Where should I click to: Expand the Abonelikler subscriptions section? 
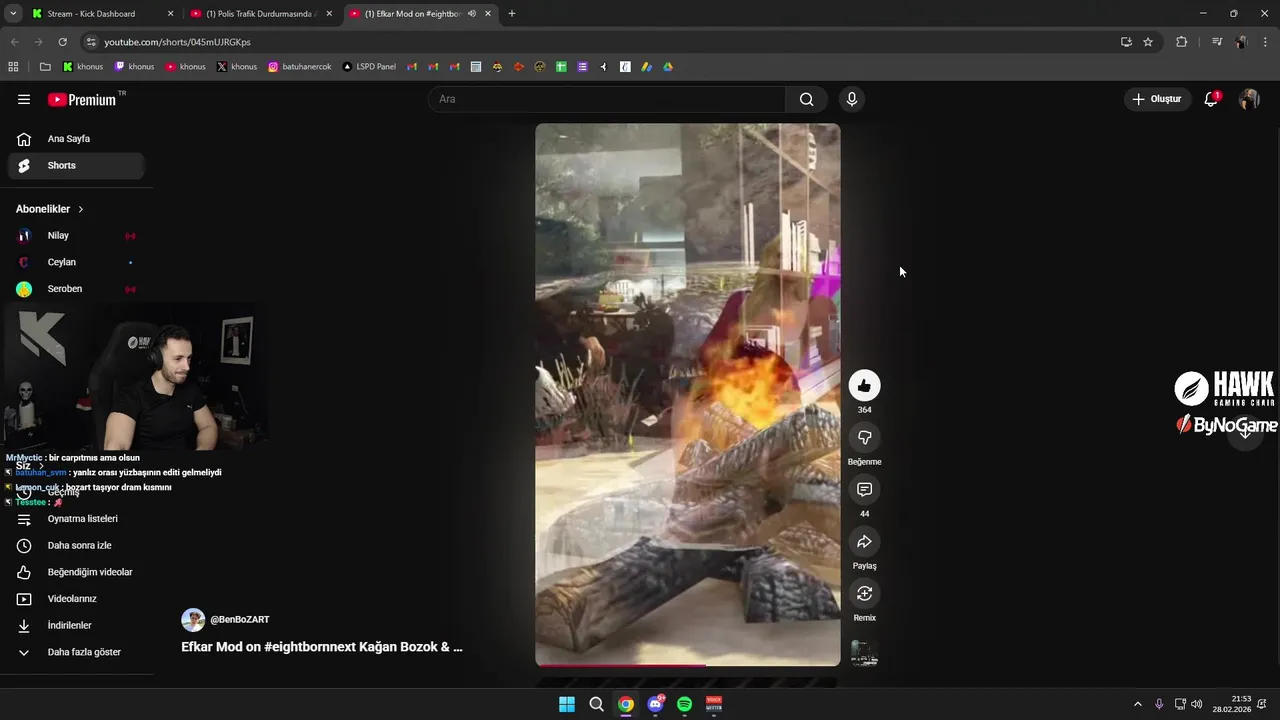point(50,209)
